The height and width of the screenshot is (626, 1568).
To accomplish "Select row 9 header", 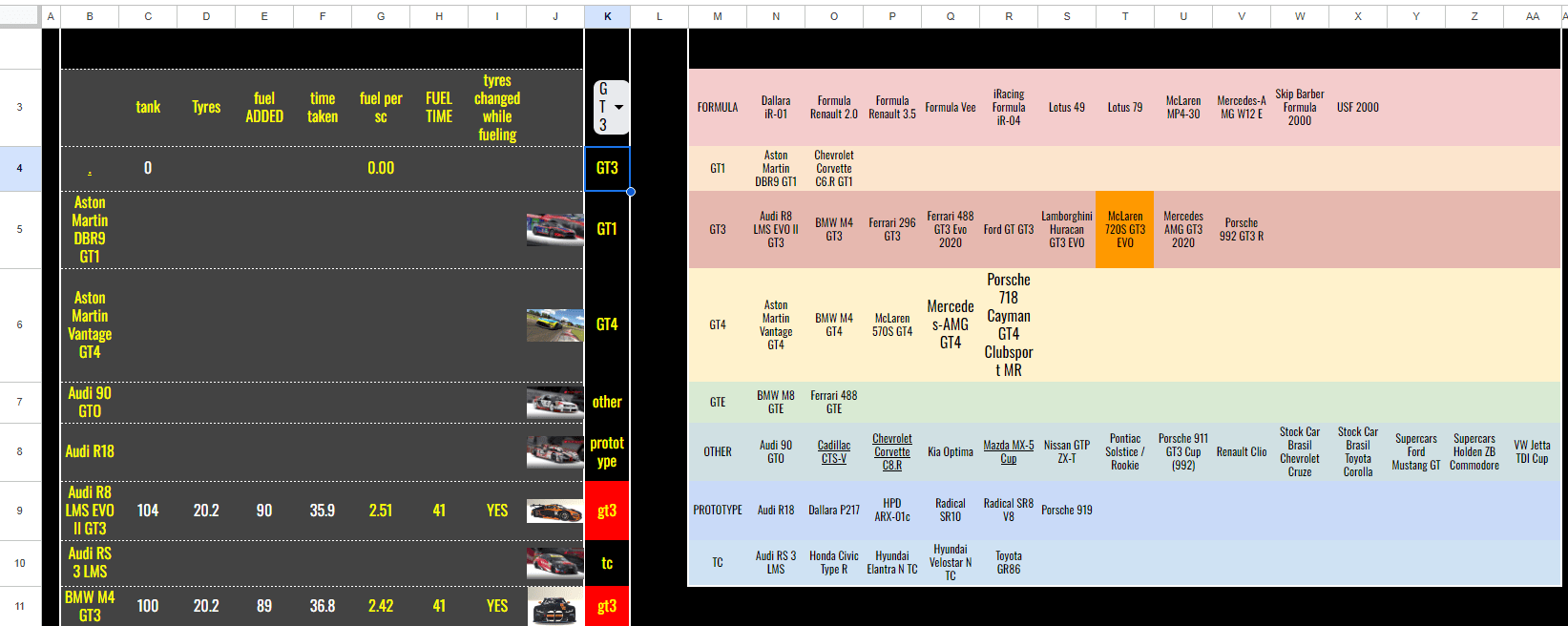I will [20, 511].
